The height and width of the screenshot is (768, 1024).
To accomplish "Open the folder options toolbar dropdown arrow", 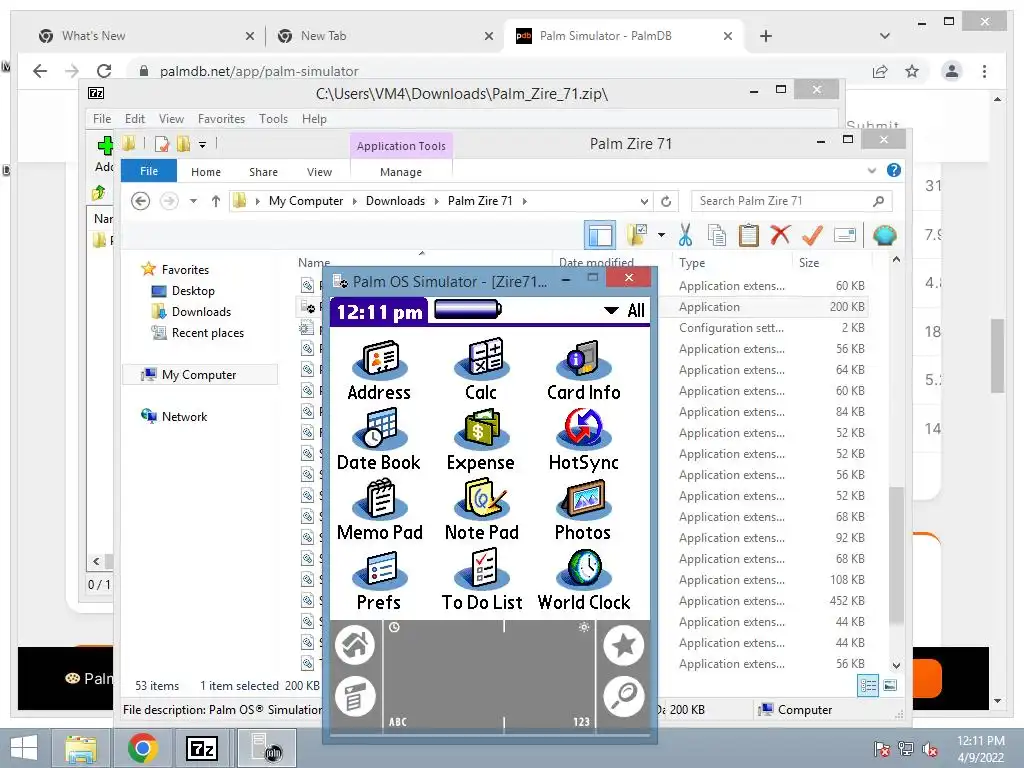I will tap(662, 235).
